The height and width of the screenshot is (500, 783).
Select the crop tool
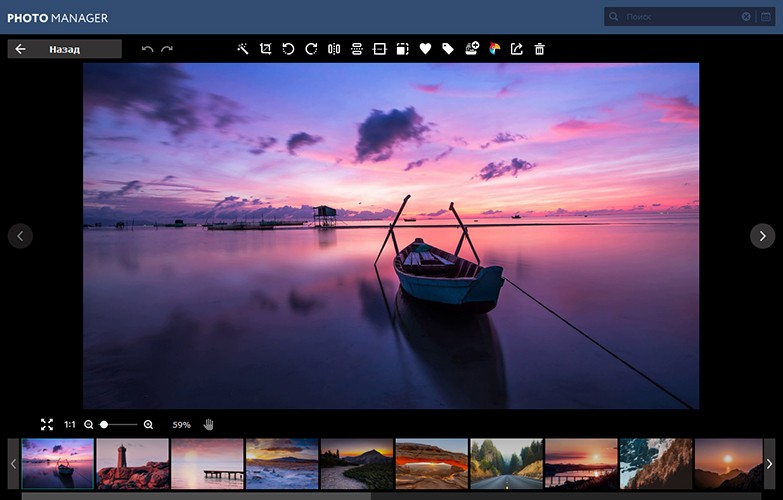coord(265,48)
